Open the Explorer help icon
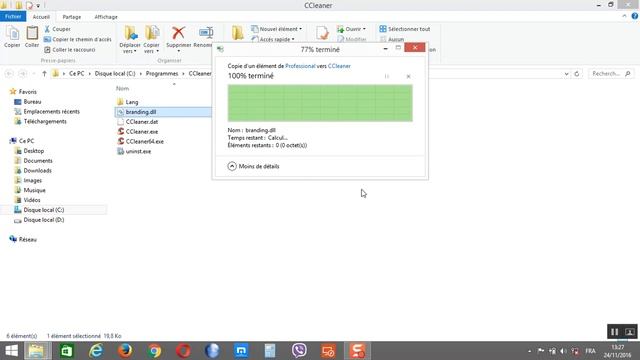 click(x=634, y=16)
